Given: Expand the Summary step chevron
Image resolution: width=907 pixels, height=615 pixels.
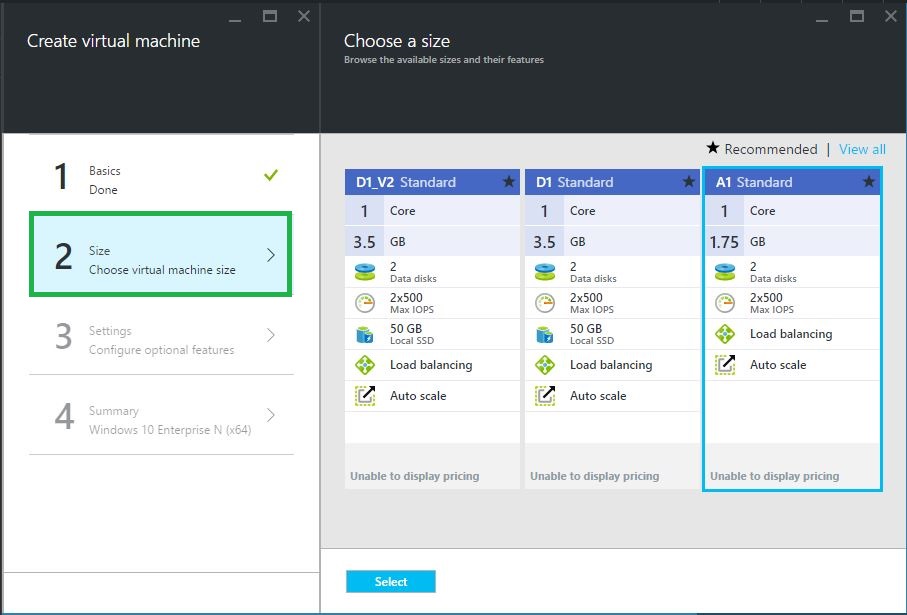Looking at the screenshot, I should (271, 415).
